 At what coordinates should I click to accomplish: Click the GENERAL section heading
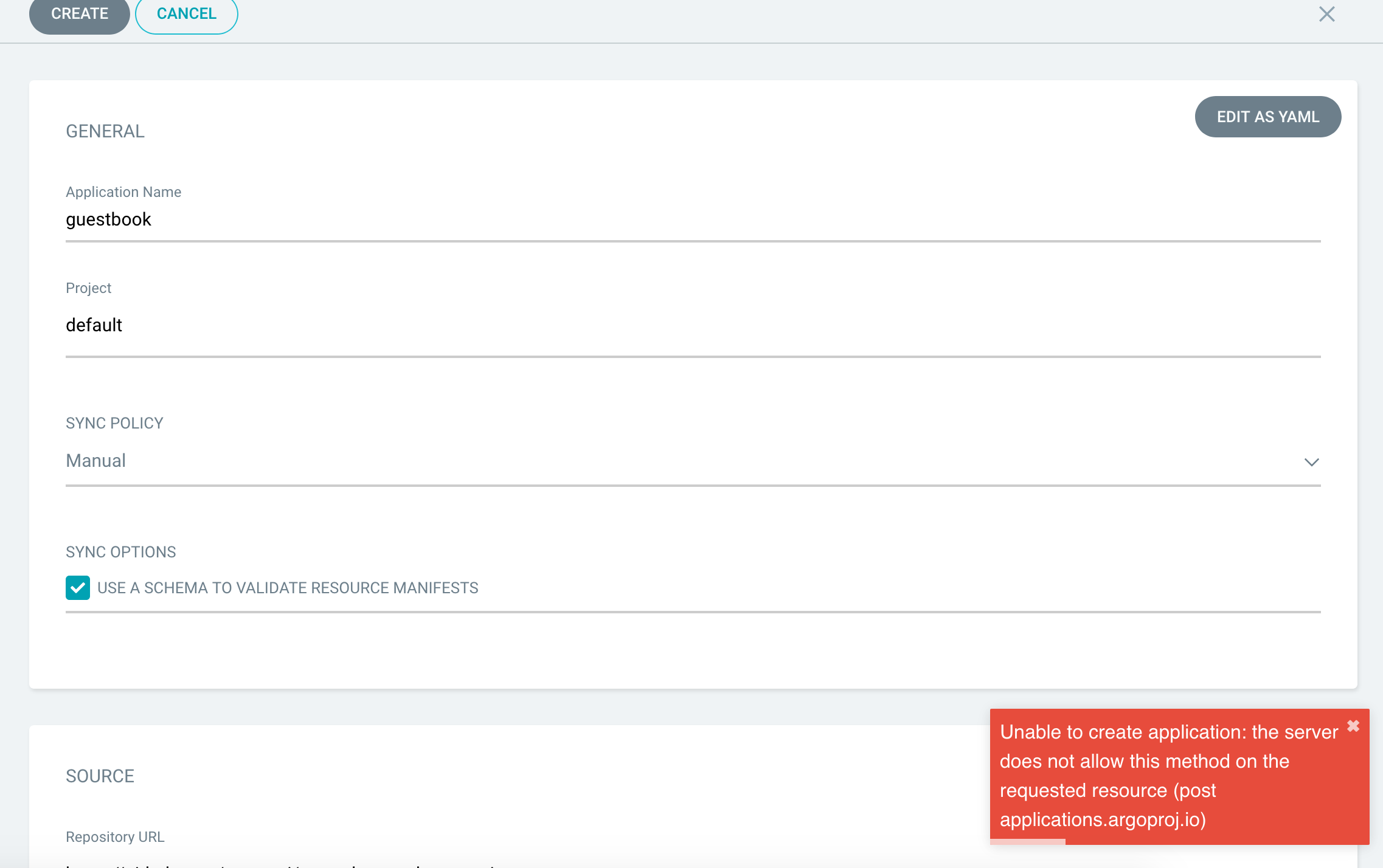pos(105,131)
